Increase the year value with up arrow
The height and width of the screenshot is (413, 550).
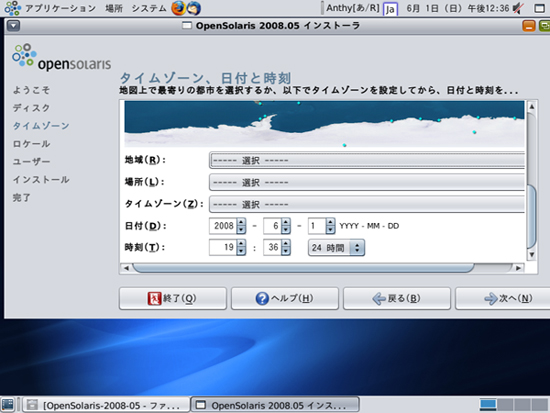tap(241, 222)
